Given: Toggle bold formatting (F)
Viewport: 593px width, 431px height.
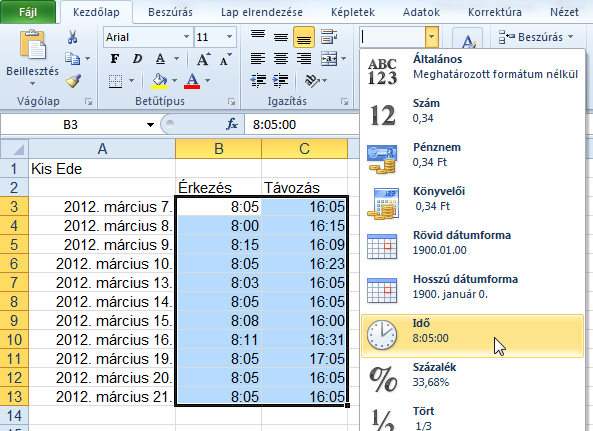Looking at the screenshot, I should pyautogui.click(x=115, y=59).
